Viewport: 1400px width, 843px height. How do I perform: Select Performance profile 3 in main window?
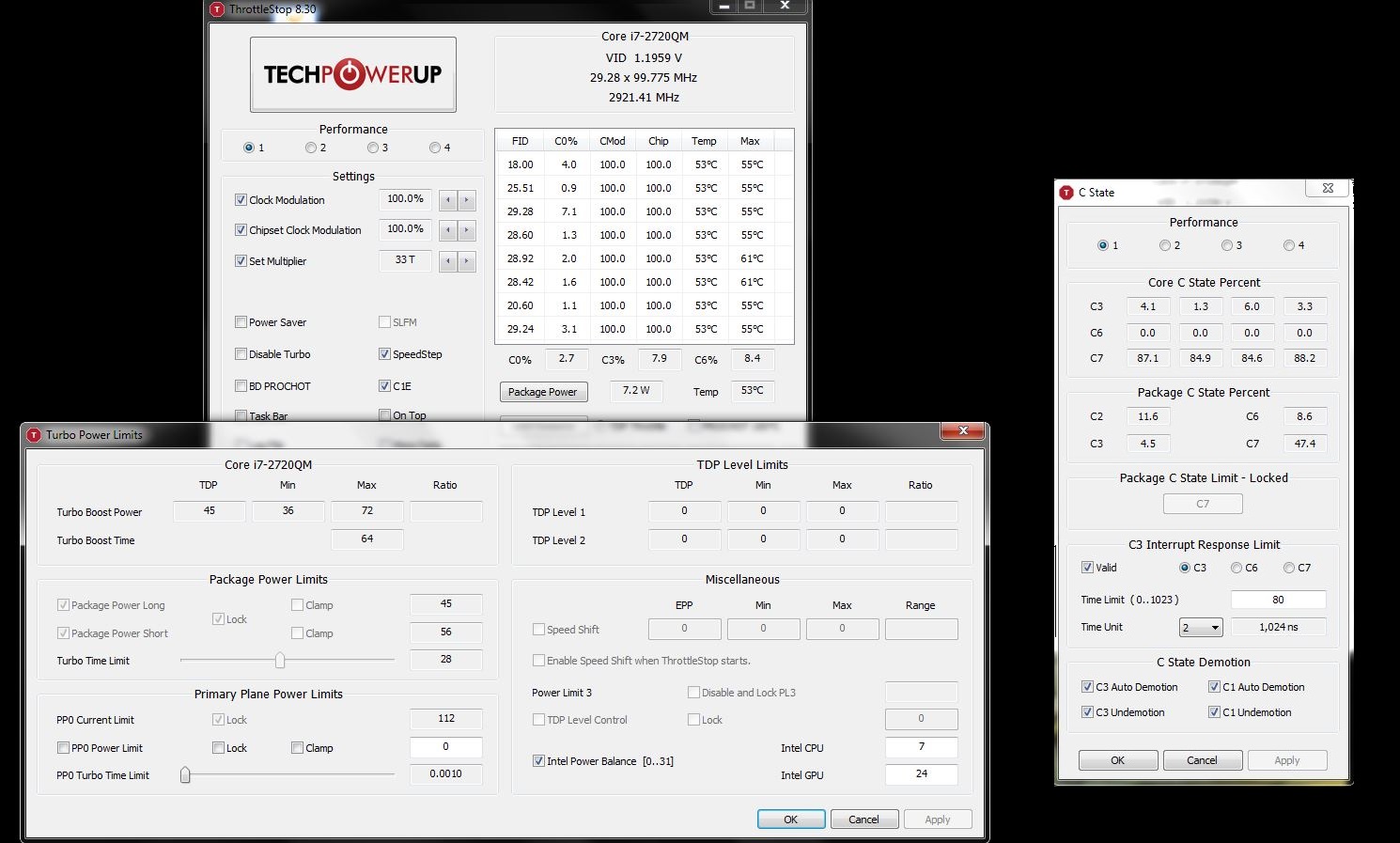[x=373, y=148]
